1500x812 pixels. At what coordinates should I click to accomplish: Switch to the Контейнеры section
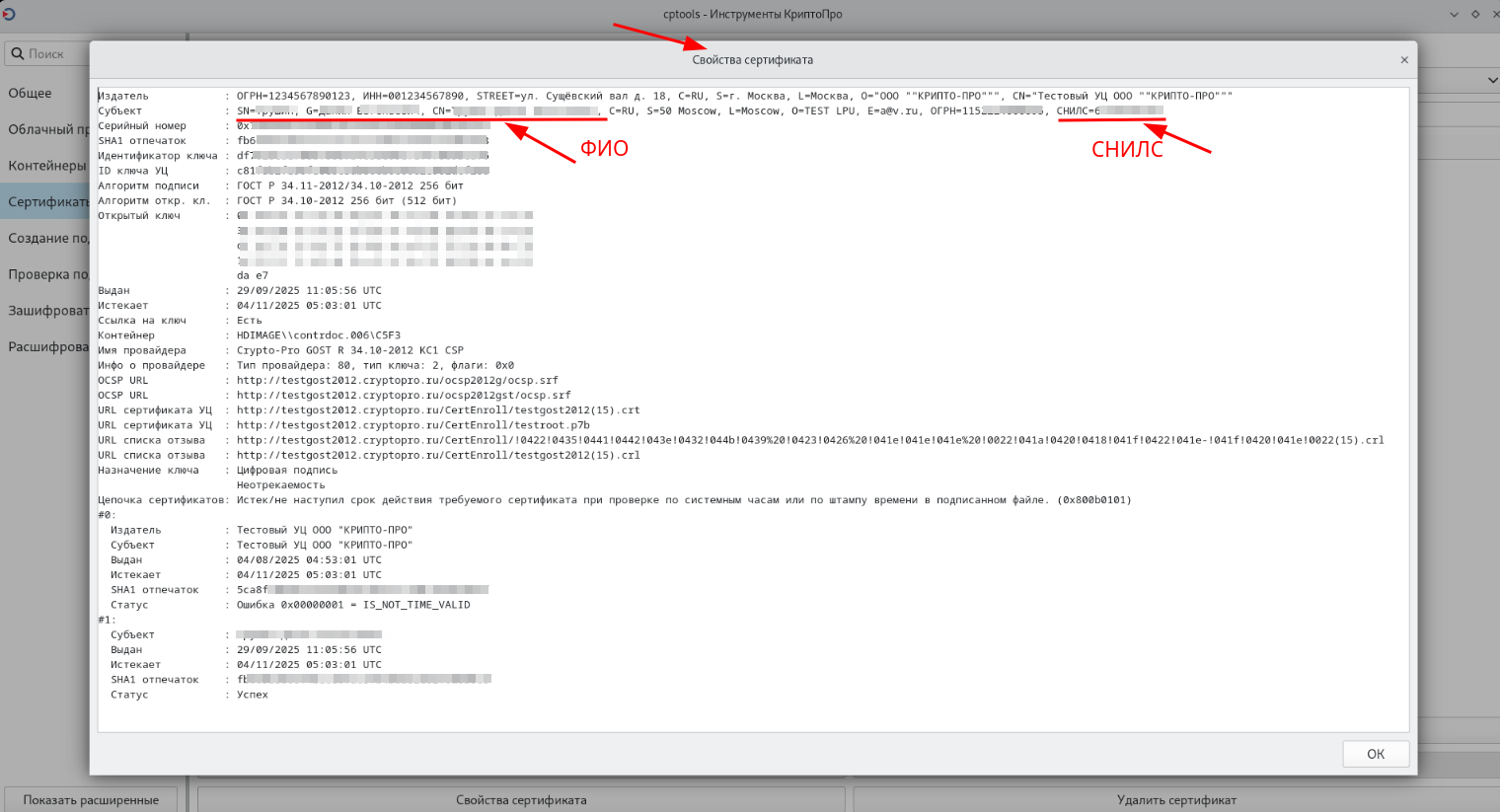(47, 166)
